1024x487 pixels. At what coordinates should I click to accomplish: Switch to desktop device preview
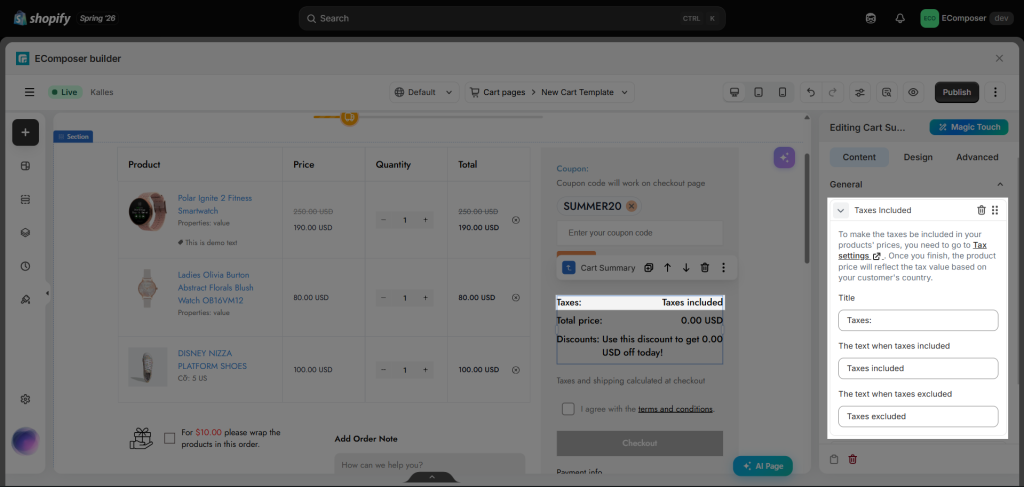tap(734, 92)
